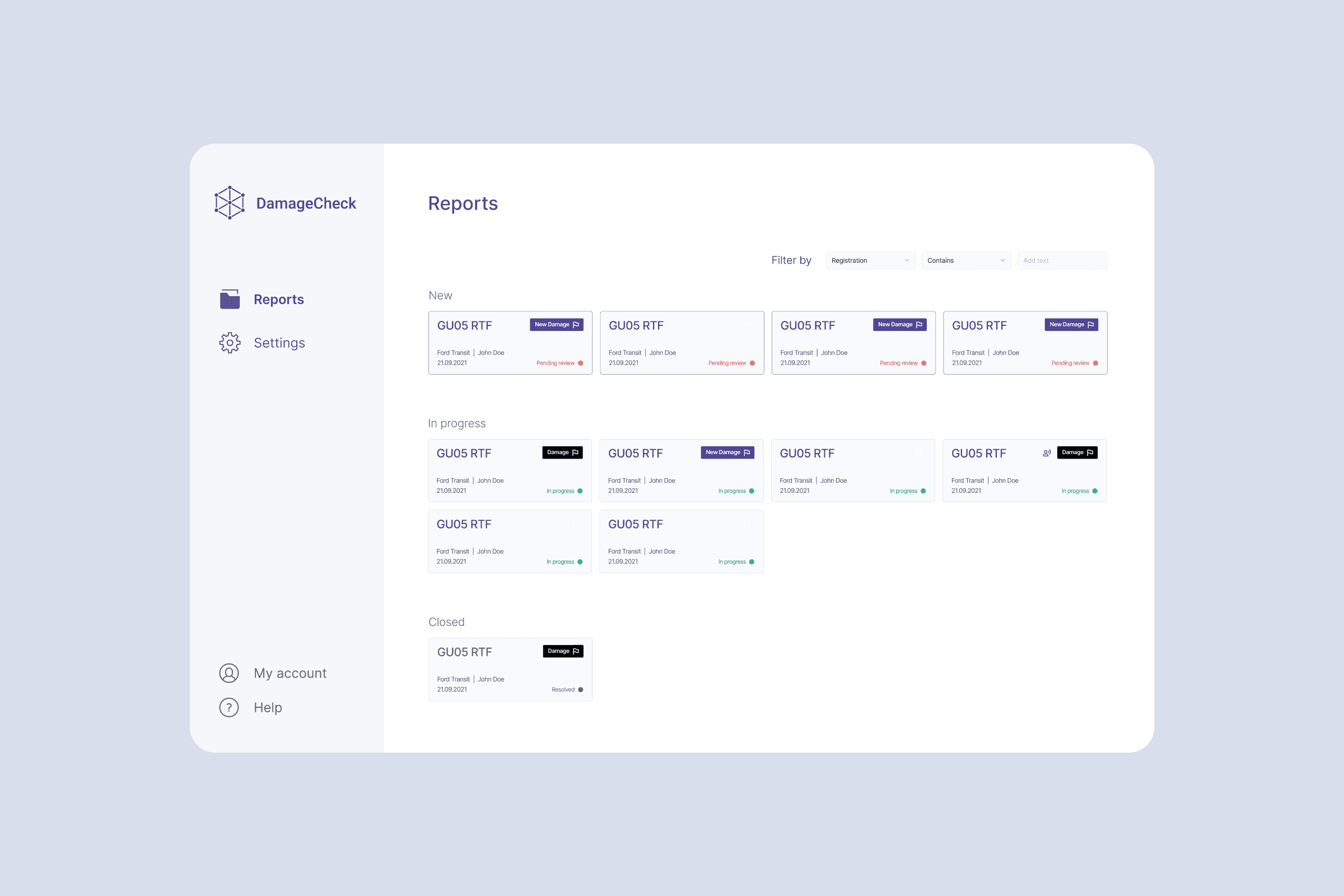Open My account
This screenshot has height=896, width=1344.
290,673
